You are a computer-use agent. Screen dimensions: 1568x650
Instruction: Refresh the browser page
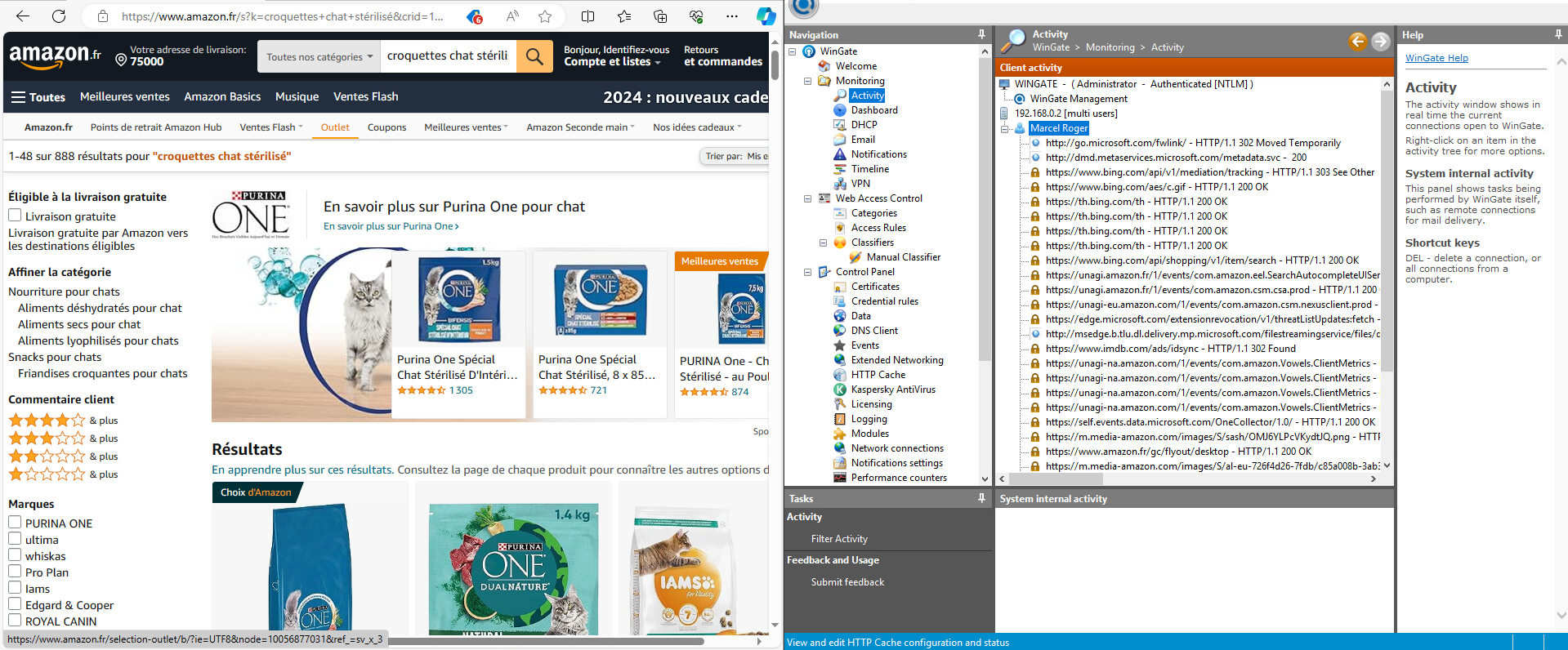tap(59, 16)
